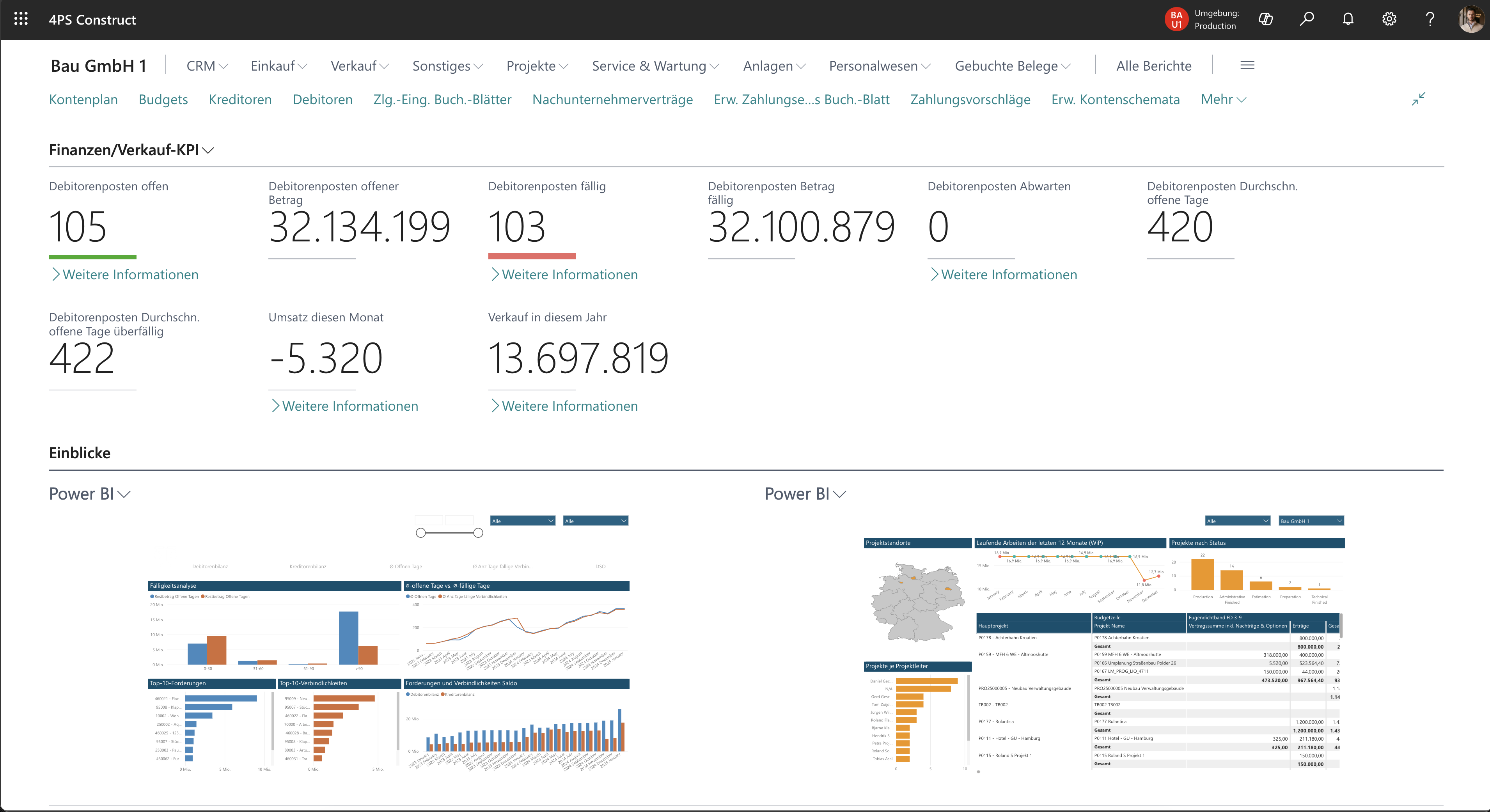The width and height of the screenshot is (1490, 812).
Task: Click the Zahlungsvorschläge link
Action: coord(970,99)
